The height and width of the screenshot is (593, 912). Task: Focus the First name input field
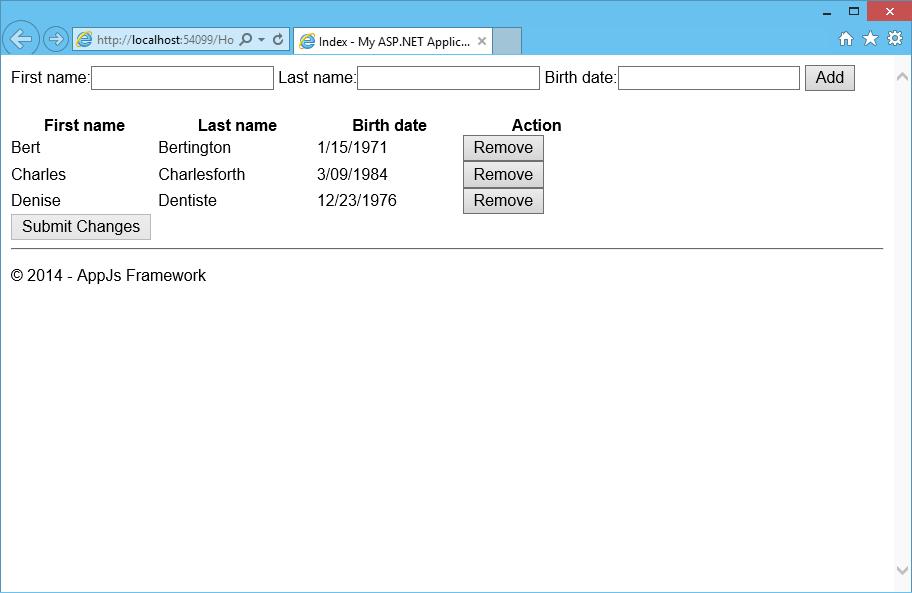pyautogui.click(x=182, y=78)
